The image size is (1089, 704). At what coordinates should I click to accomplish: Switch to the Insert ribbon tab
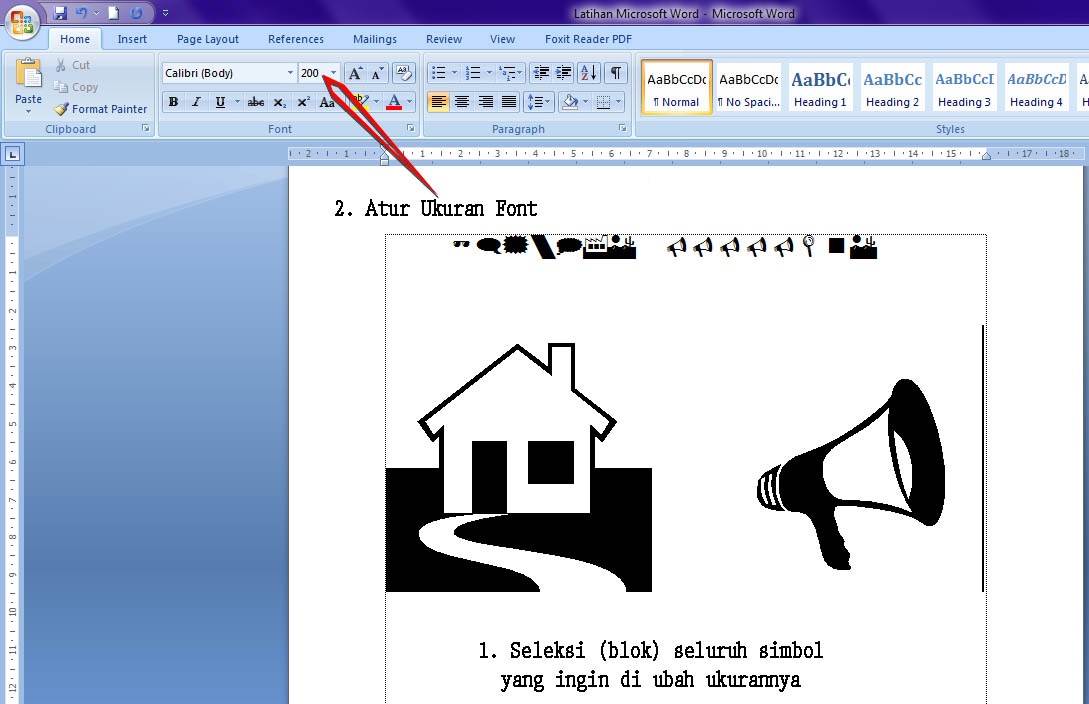(x=131, y=38)
